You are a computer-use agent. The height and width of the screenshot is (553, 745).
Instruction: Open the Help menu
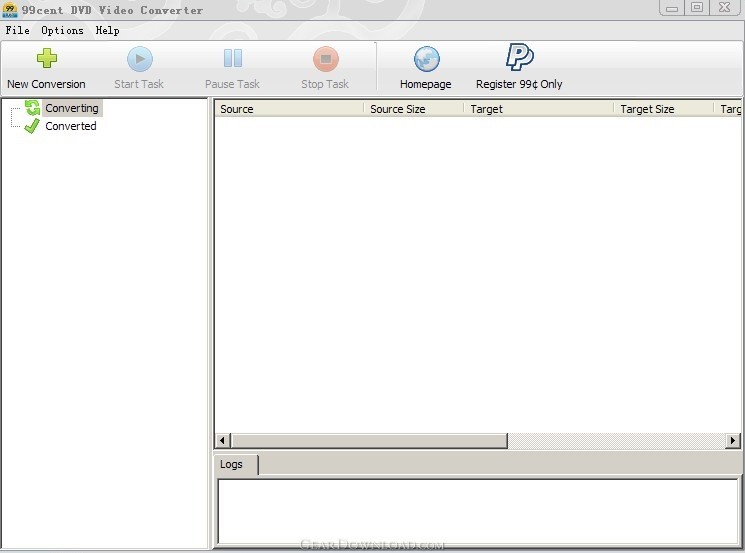point(107,30)
